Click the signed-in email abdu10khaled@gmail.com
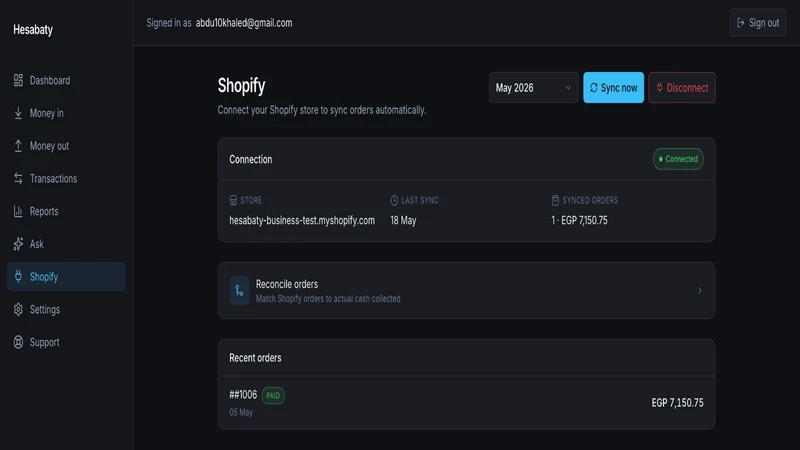Screen dimensions: 800x450 click(244, 23)
